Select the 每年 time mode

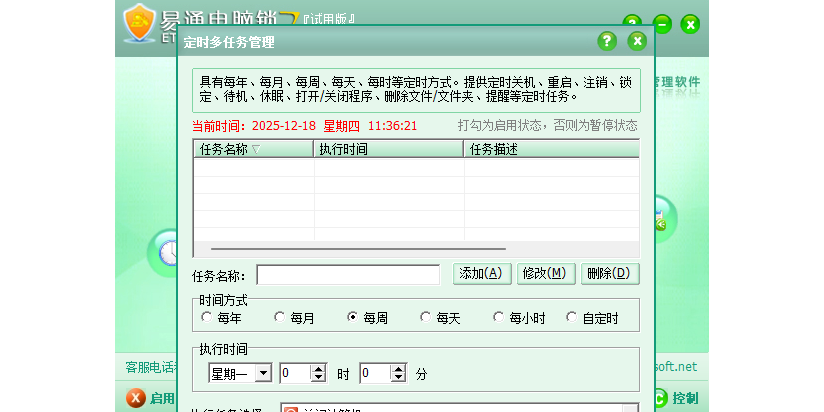tap(207, 318)
